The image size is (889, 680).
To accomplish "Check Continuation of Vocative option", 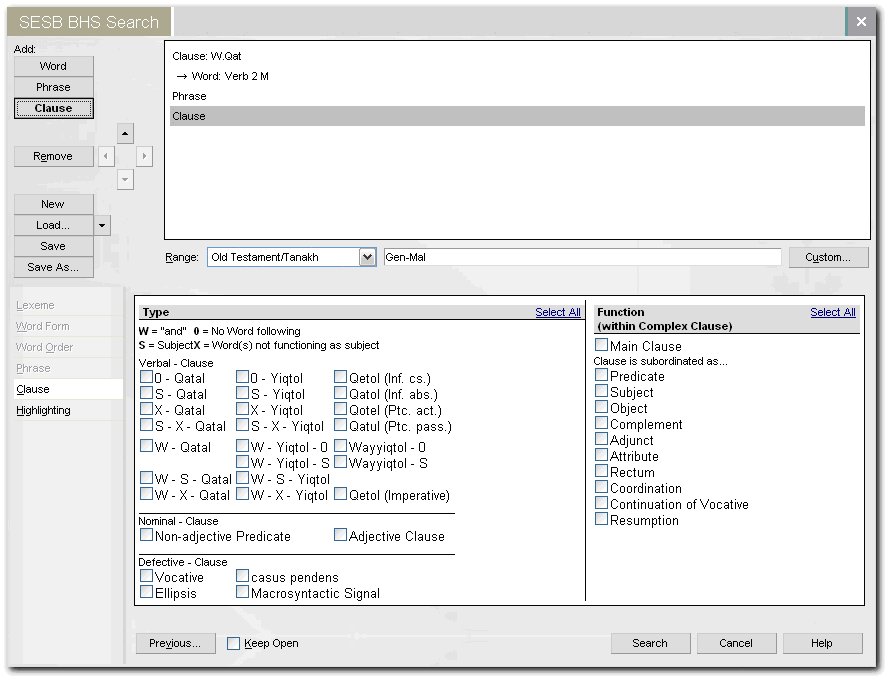I will point(602,503).
